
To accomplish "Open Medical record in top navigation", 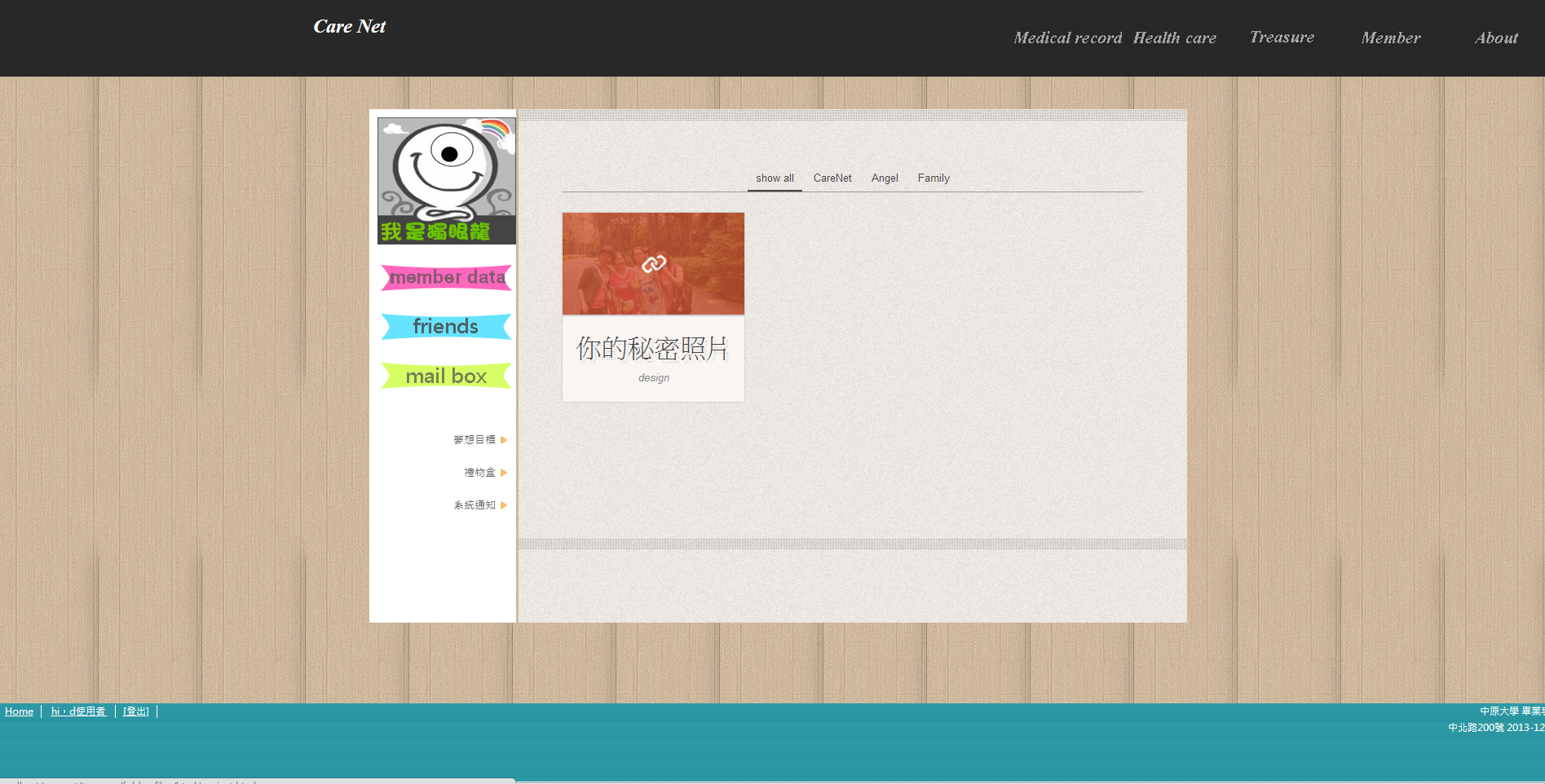I will 1067,38.
